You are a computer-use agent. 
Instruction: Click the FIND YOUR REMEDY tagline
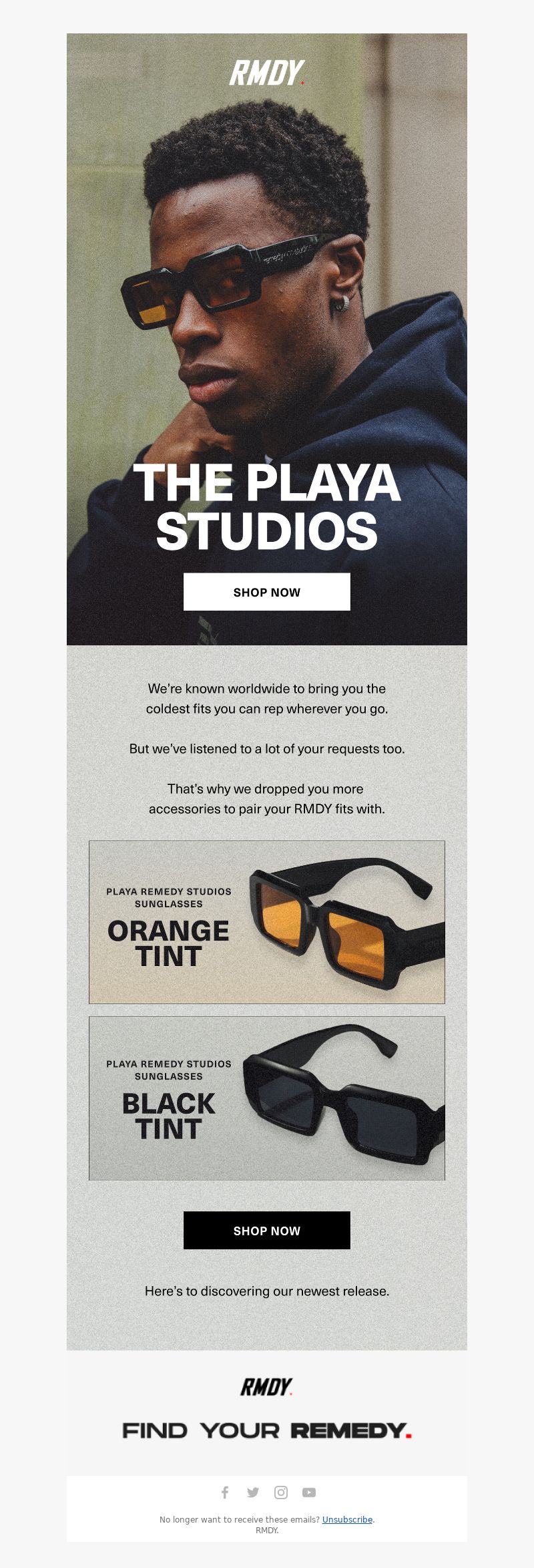point(267,1430)
